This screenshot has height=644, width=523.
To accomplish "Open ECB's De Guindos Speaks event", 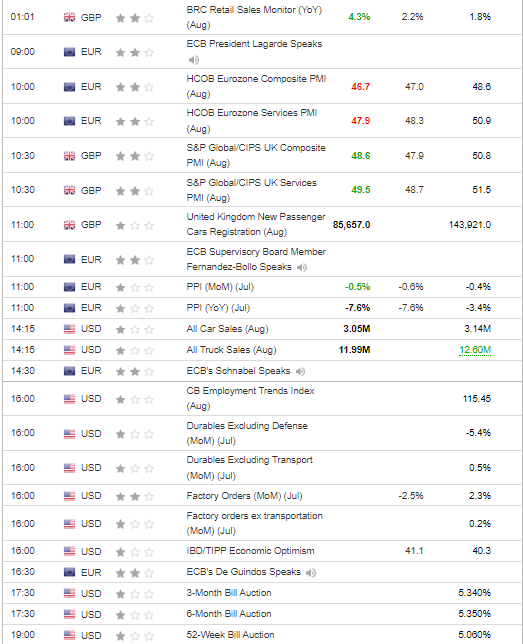I will click(244, 572).
